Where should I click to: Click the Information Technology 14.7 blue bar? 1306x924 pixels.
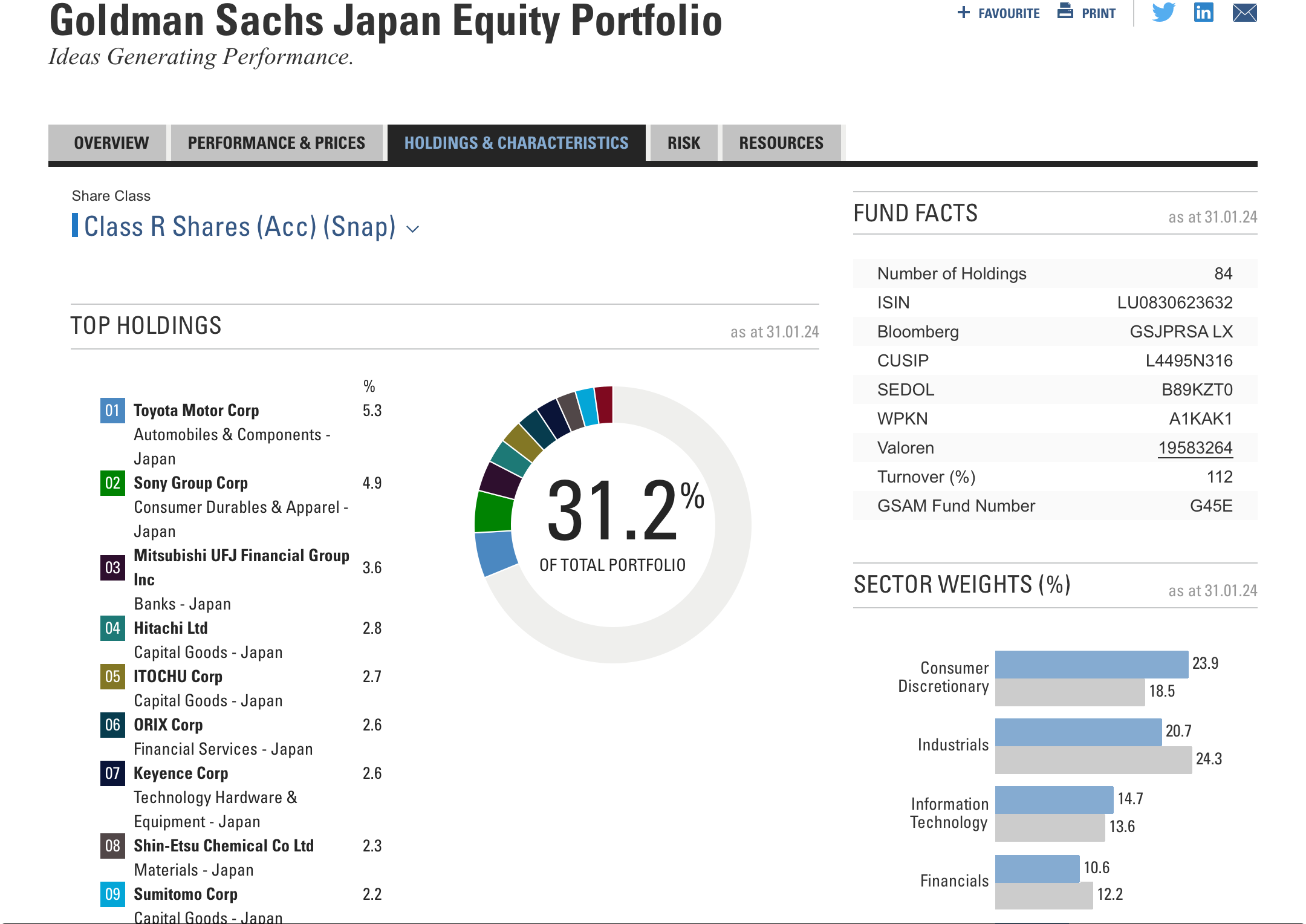(1054, 799)
